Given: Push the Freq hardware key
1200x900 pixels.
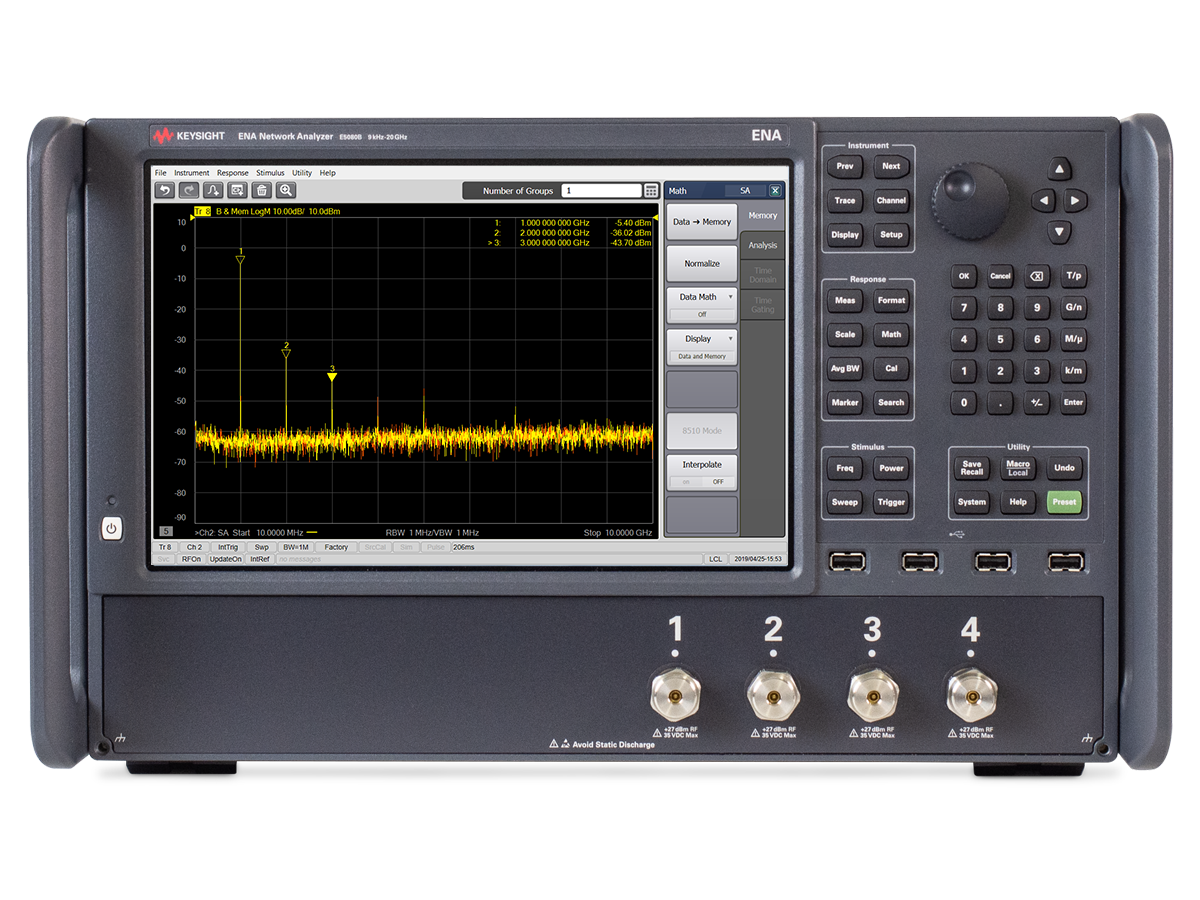Looking at the screenshot, I should [845, 468].
